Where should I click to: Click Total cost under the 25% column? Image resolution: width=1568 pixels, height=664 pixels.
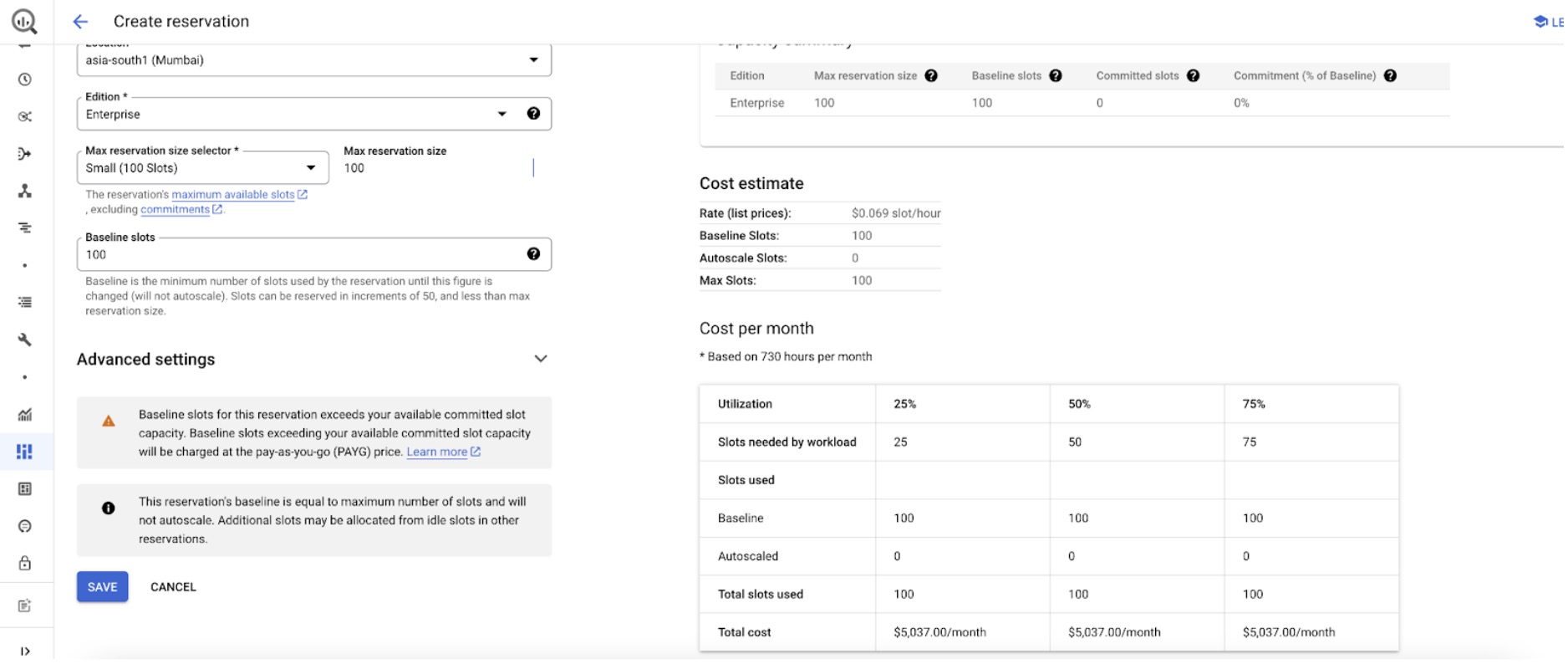click(x=939, y=632)
